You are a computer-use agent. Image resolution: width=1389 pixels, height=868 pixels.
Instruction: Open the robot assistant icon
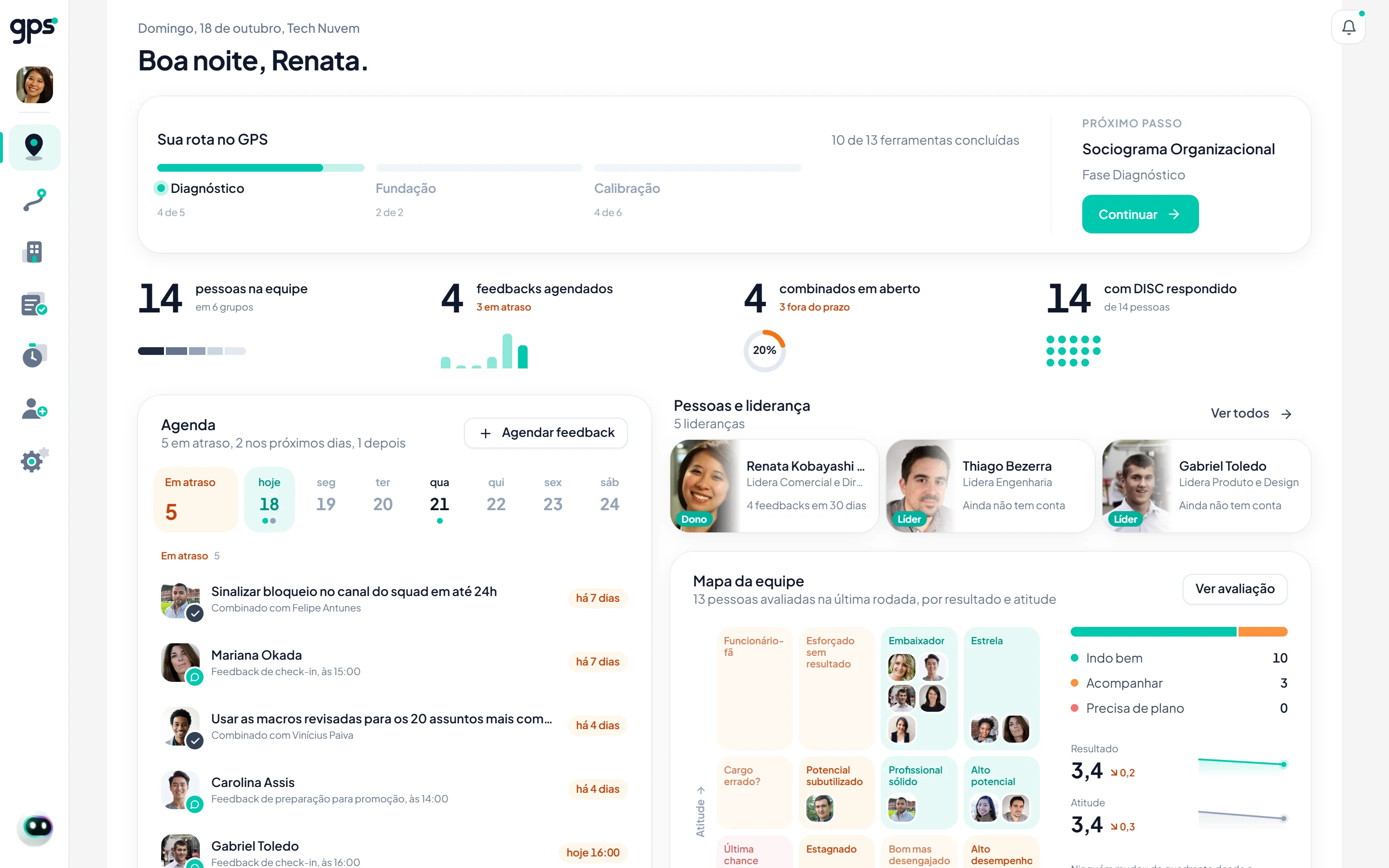coord(35,828)
